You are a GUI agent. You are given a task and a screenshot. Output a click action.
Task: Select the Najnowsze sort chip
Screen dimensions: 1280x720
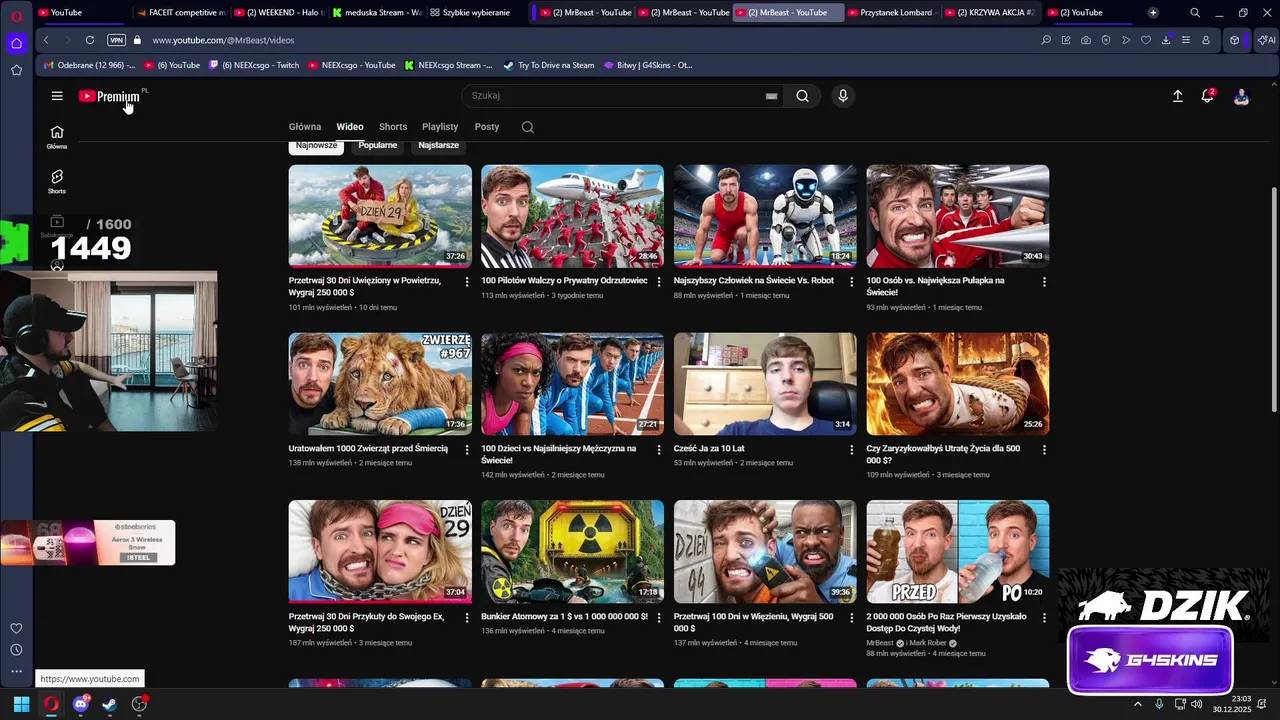coord(316,146)
